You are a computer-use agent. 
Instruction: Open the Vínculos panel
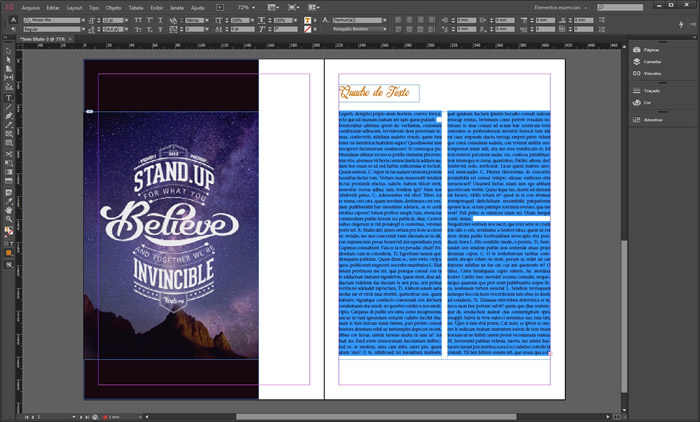pyautogui.click(x=650, y=72)
